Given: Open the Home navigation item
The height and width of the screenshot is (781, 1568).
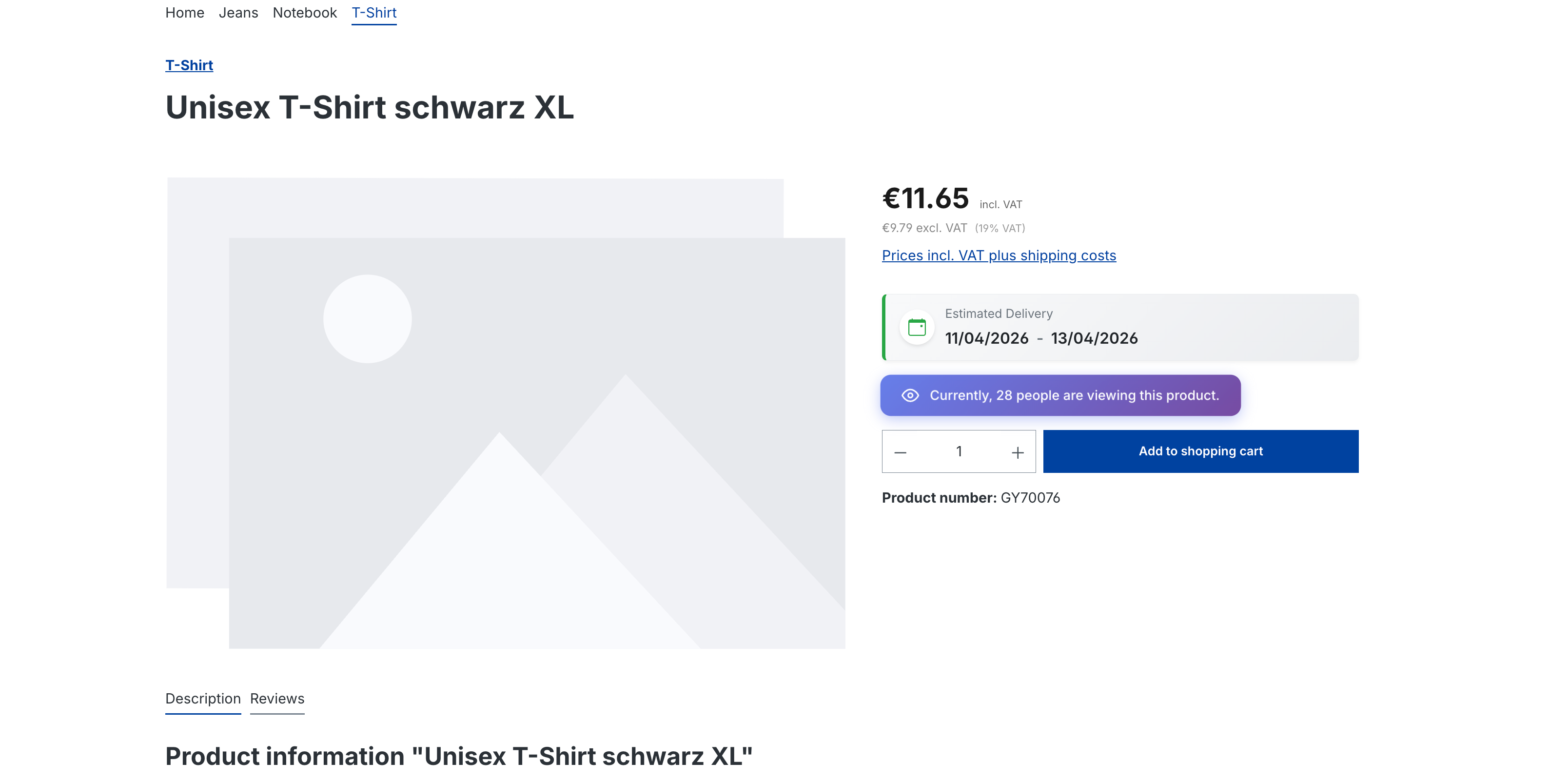Looking at the screenshot, I should (184, 13).
